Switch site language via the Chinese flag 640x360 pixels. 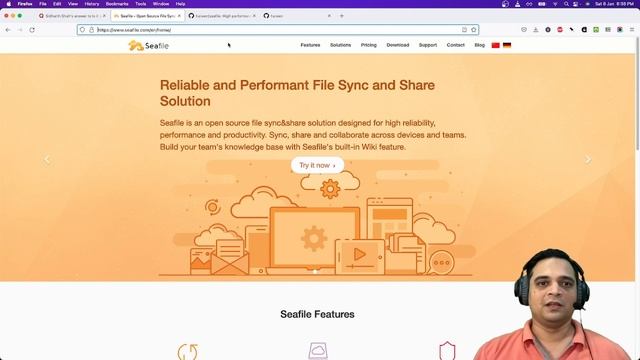[x=496, y=45]
